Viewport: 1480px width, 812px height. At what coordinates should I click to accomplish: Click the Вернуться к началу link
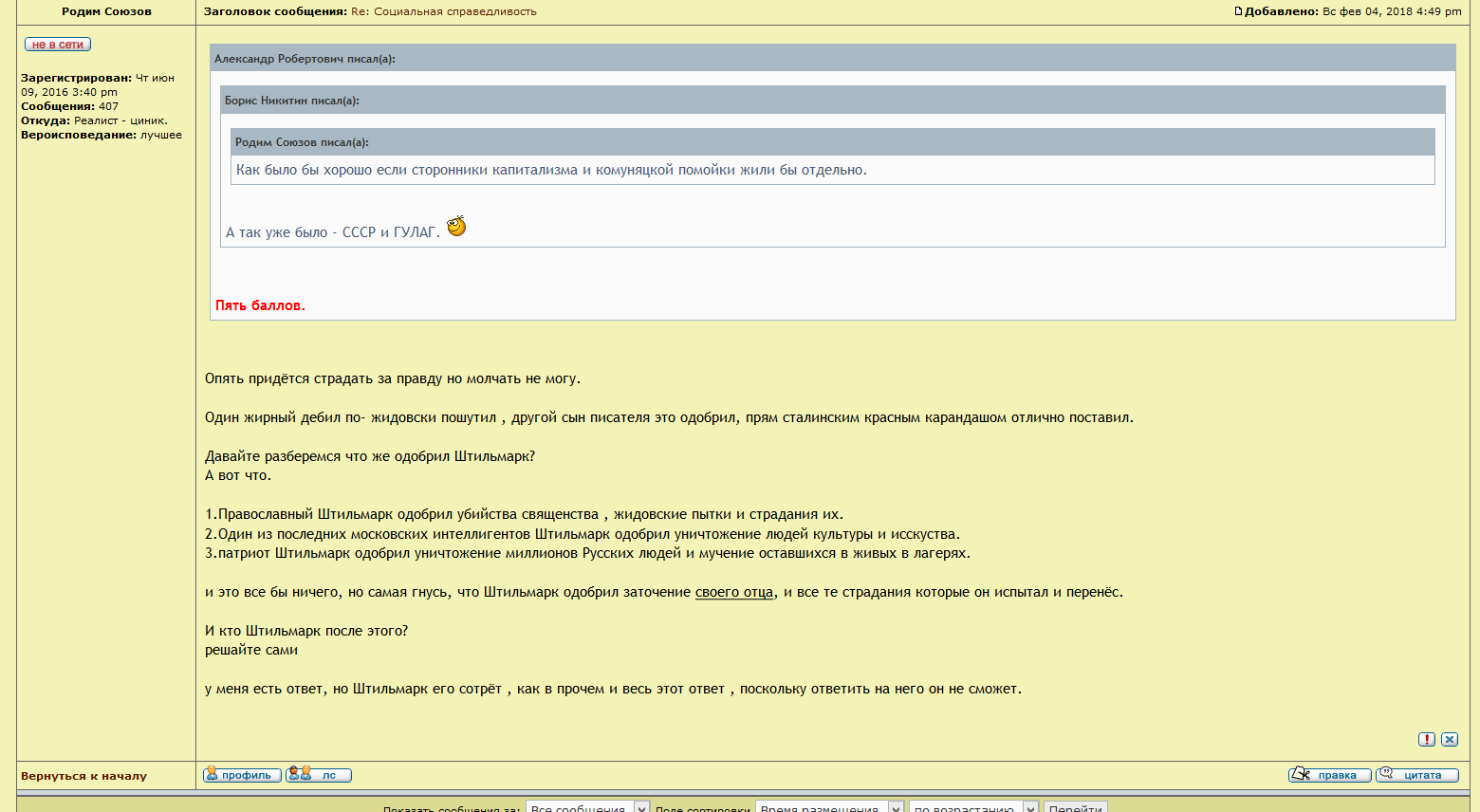tap(83, 776)
